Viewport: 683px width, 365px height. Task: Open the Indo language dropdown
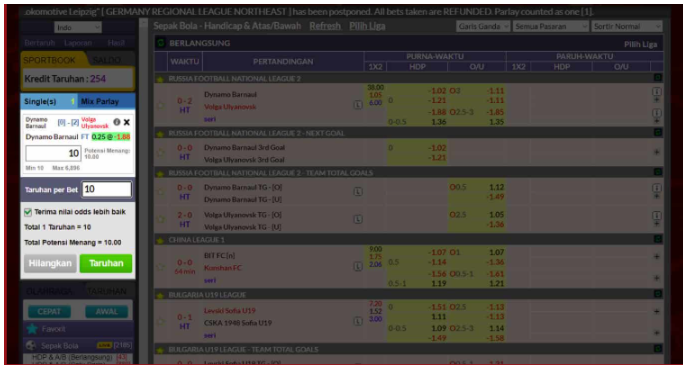[78, 27]
